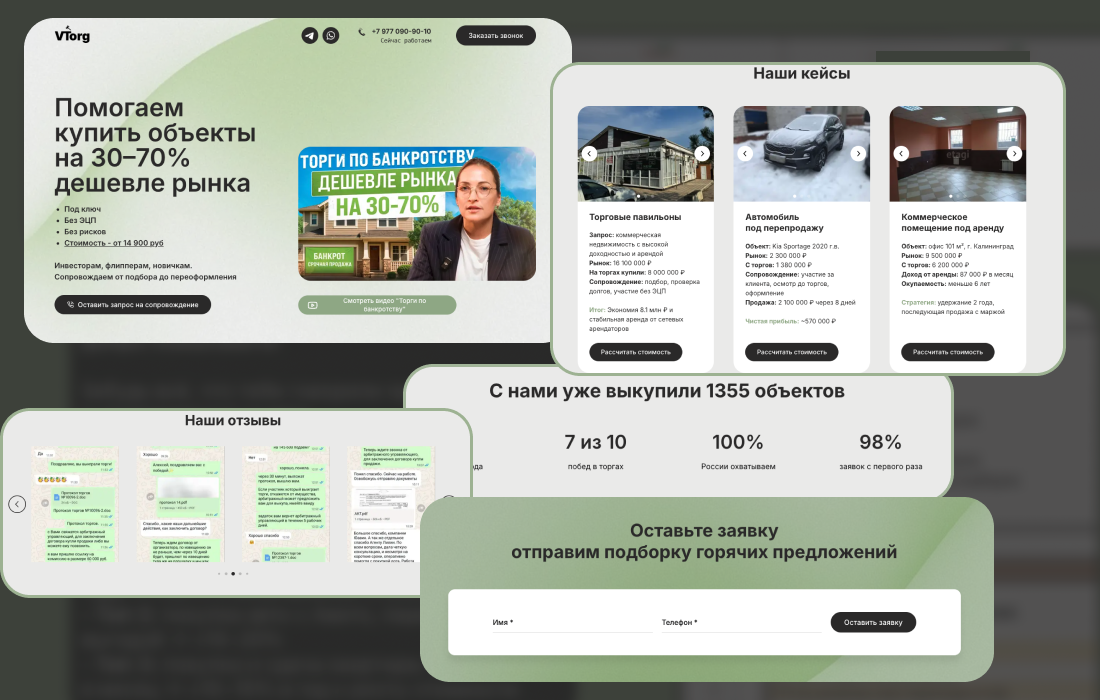Open the "Стоимость - от 14 900 руб" link

tap(113, 242)
